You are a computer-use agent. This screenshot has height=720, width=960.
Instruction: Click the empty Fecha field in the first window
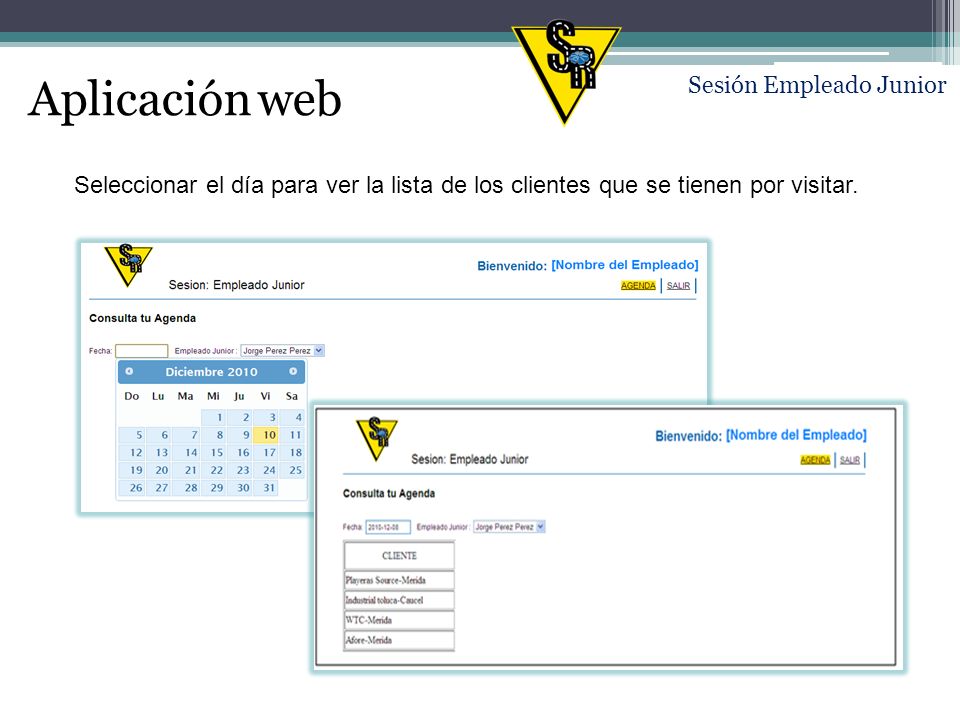tap(141, 351)
